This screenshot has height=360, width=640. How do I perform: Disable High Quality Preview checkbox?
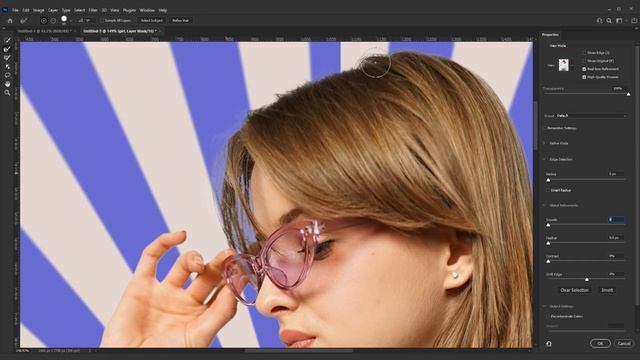(584, 77)
